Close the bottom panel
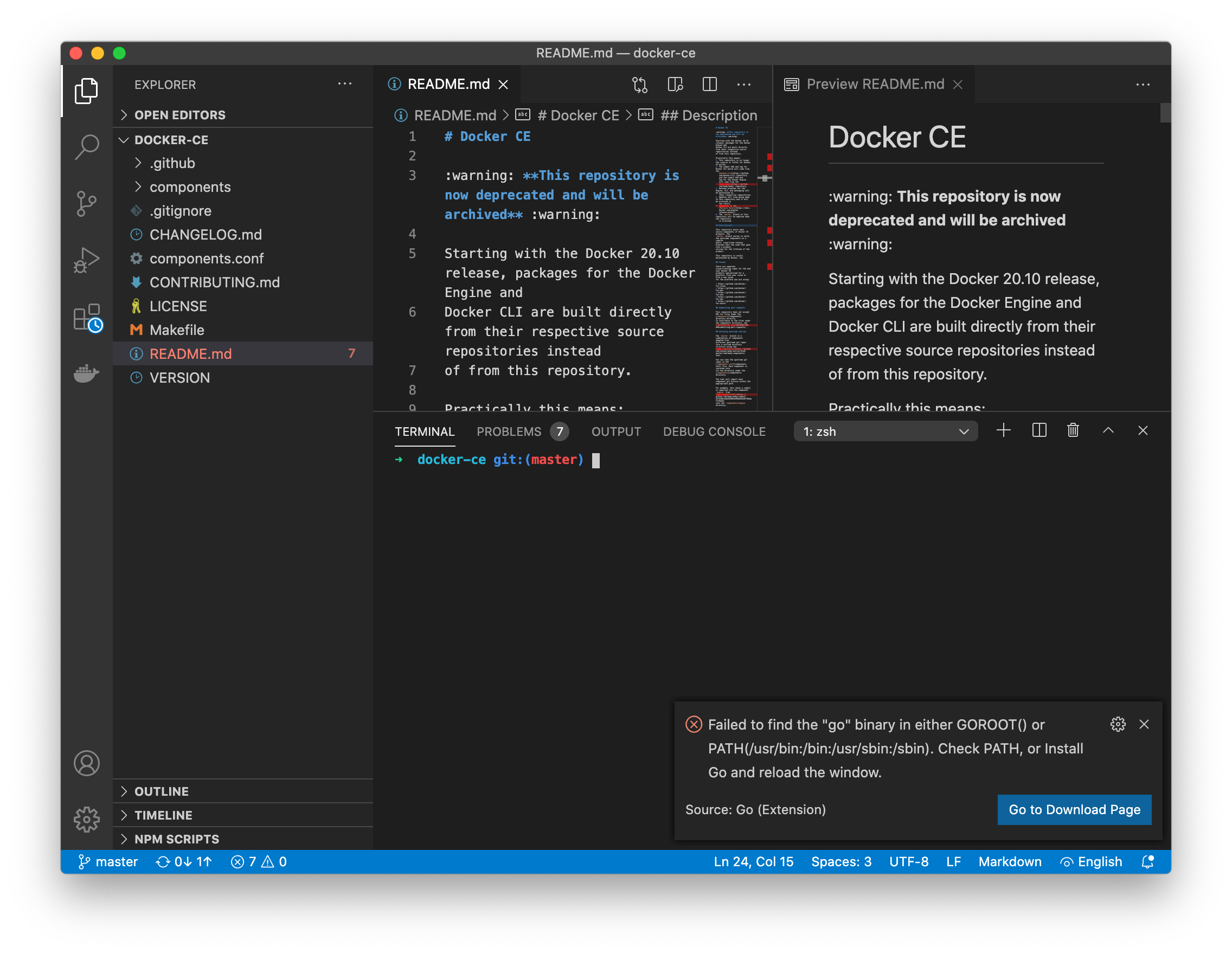The height and width of the screenshot is (954, 1232). 1143,430
